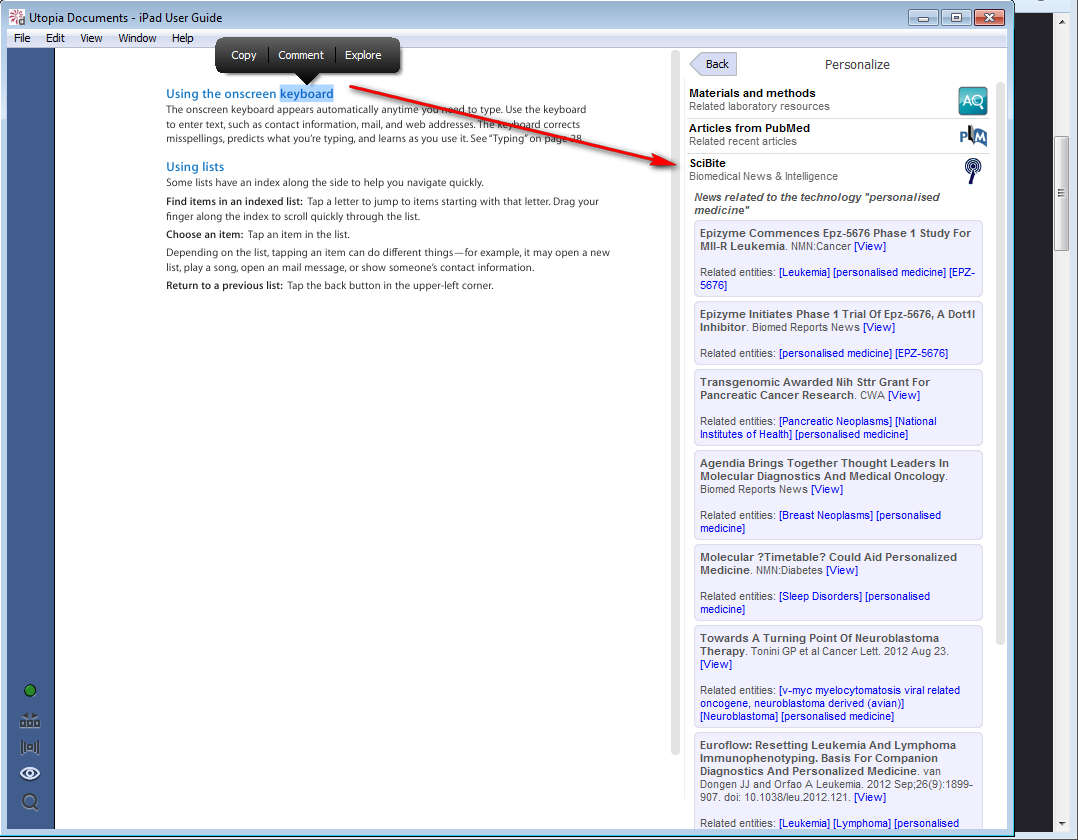Click the [Breast Neoplasms] entity link

(x=826, y=516)
